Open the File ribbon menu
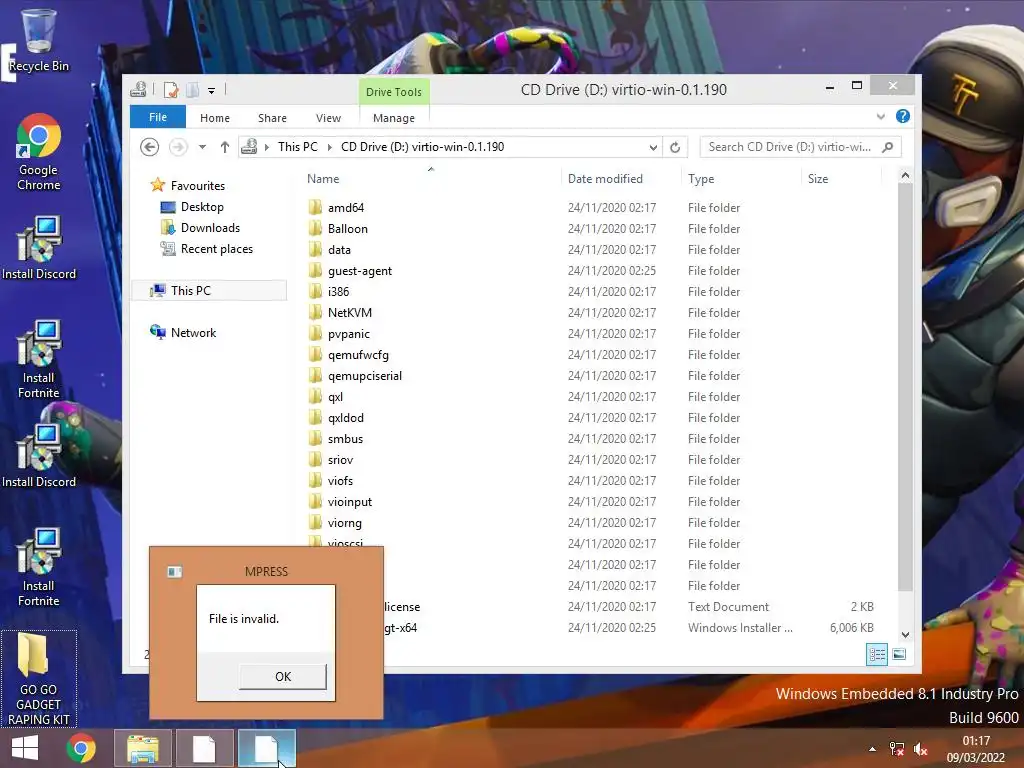Screen dimensions: 1024x768 coord(158,117)
